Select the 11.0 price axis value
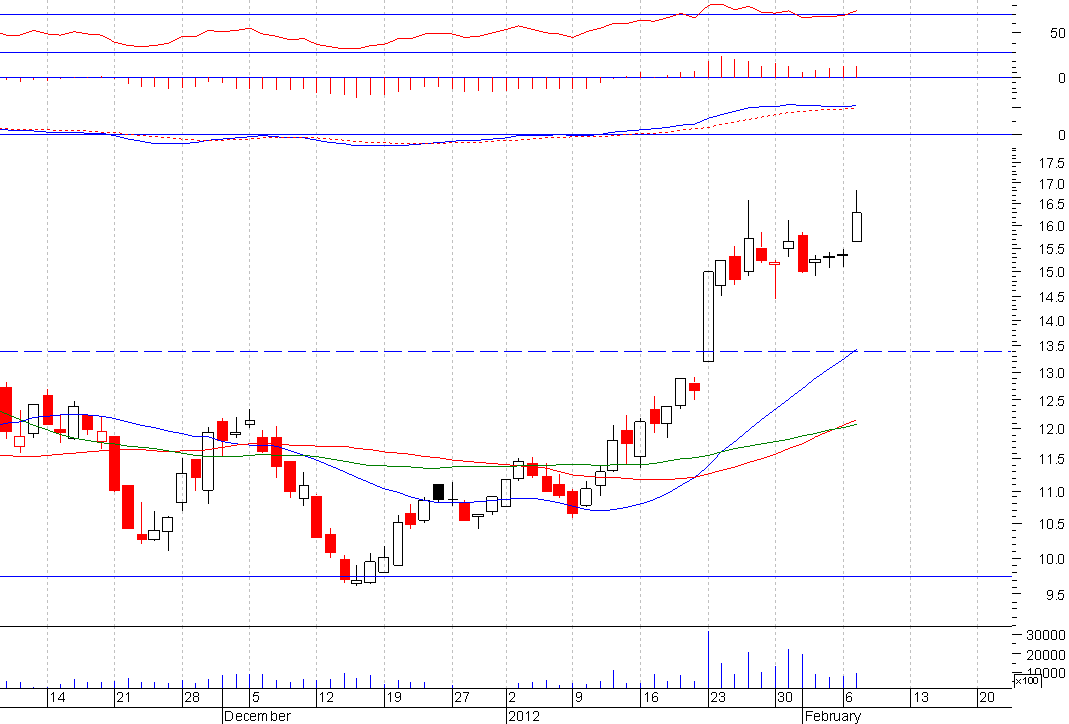 (1051, 492)
